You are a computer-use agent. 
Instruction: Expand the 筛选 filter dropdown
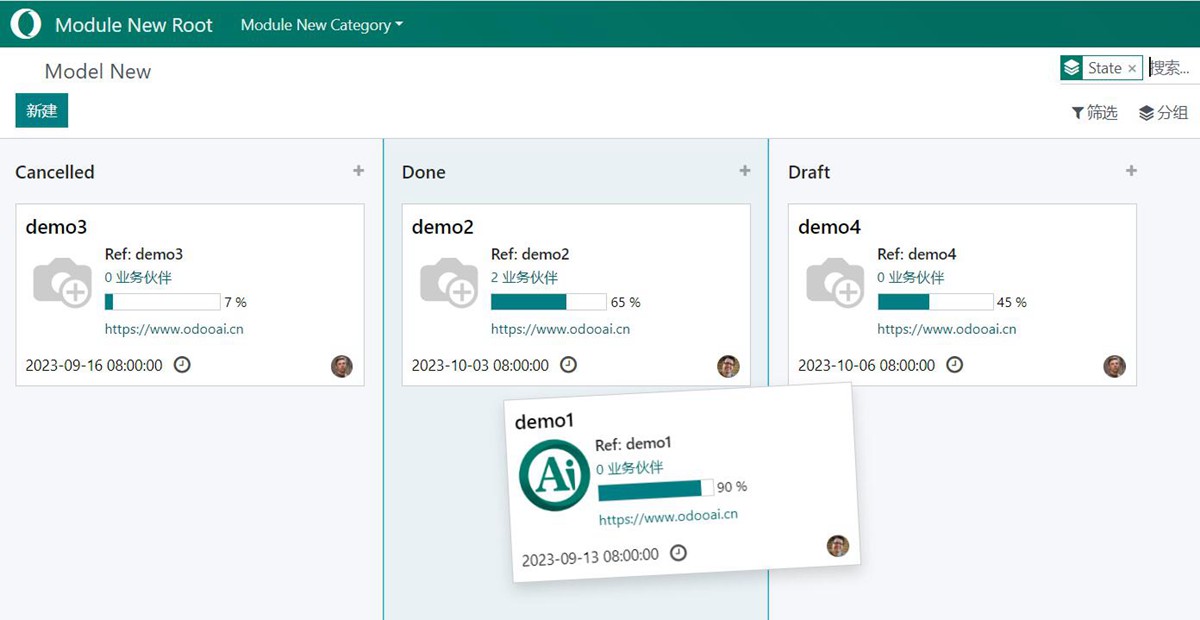pyautogui.click(x=1094, y=113)
